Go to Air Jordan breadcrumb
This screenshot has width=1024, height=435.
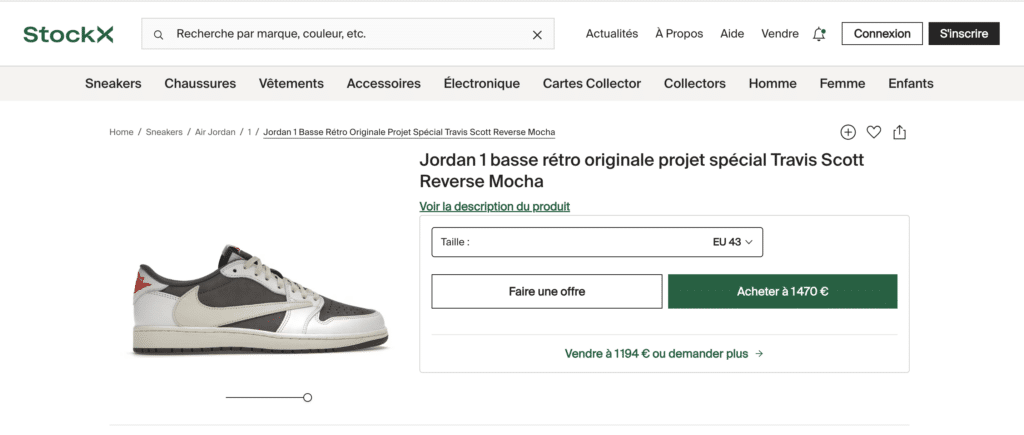[x=215, y=132]
